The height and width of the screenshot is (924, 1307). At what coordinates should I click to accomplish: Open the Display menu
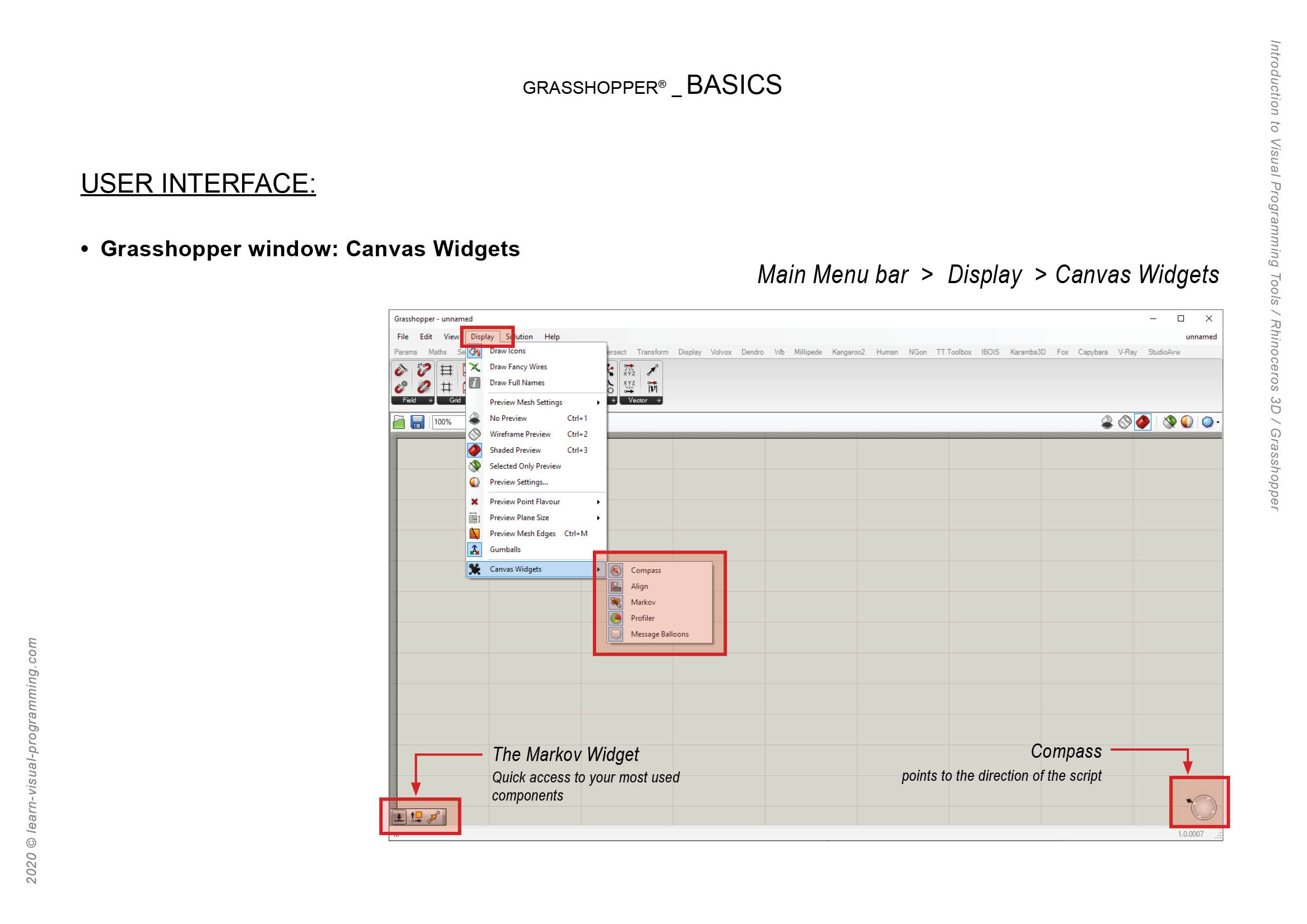tap(482, 336)
